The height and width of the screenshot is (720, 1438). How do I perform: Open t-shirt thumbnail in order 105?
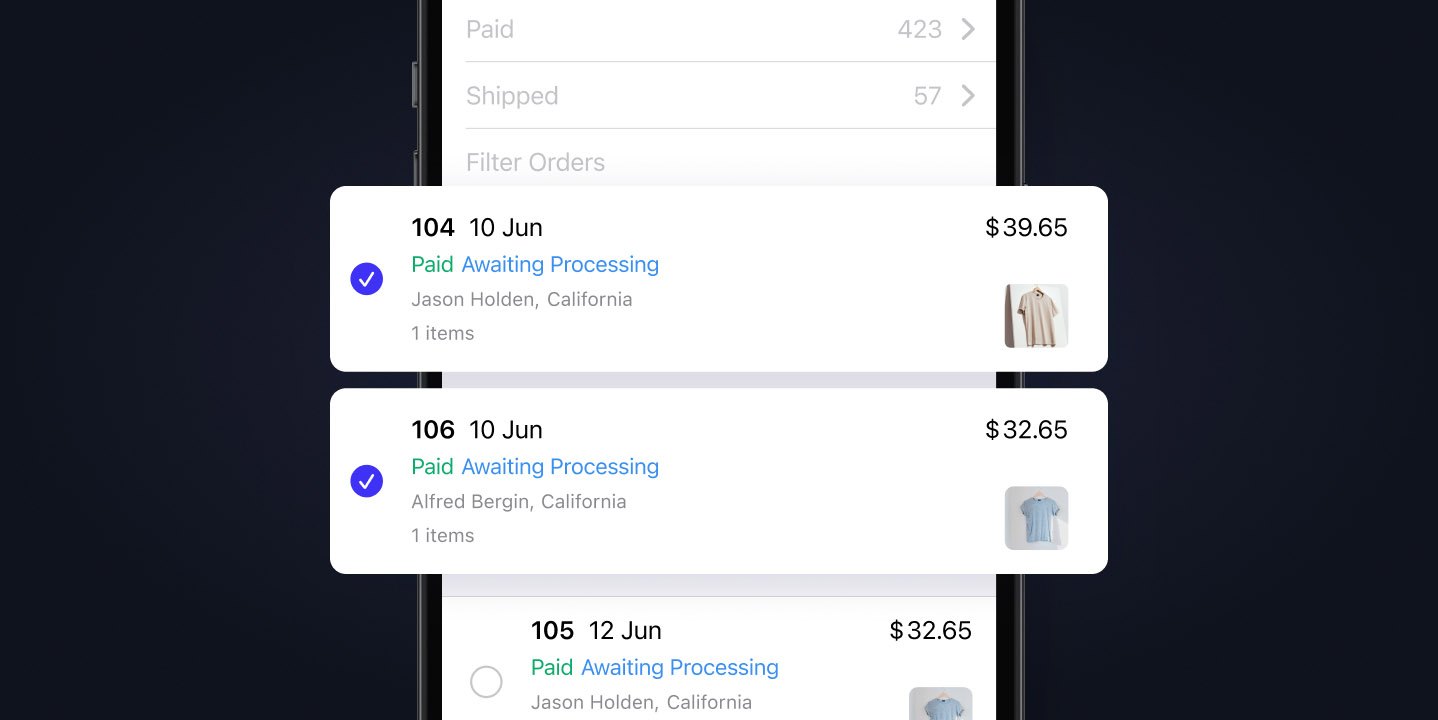[x=940, y=704]
